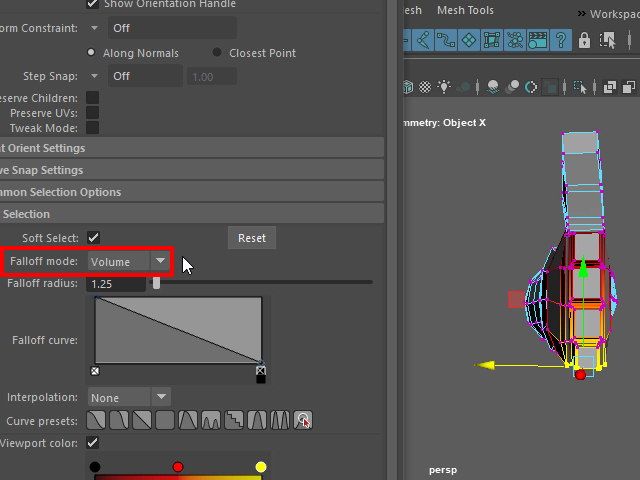640x480 pixels.
Task: Enable the Tweak Mode checkbox
Action: pos(92,128)
